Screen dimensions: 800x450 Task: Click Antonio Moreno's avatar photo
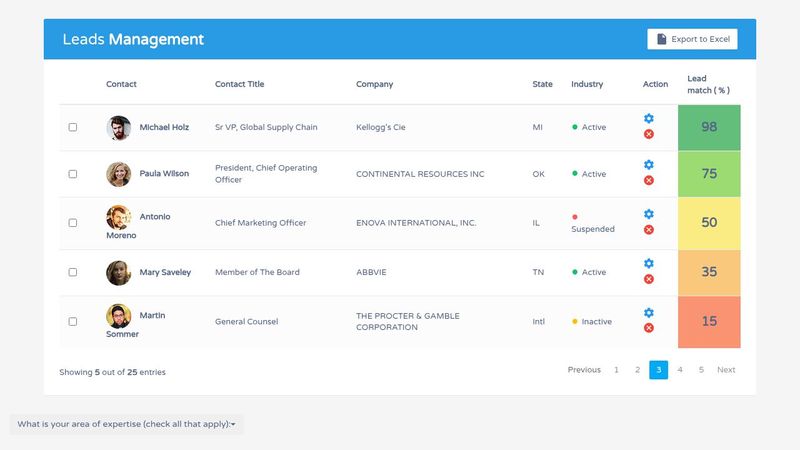coord(118,217)
